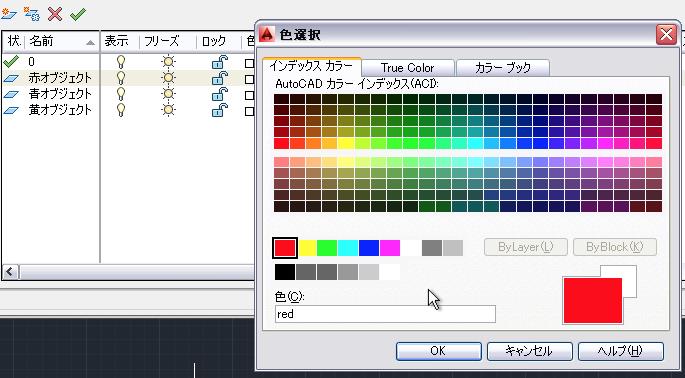Click color box of layer 0
This screenshot has height=378, width=685.
coord(249,63)
